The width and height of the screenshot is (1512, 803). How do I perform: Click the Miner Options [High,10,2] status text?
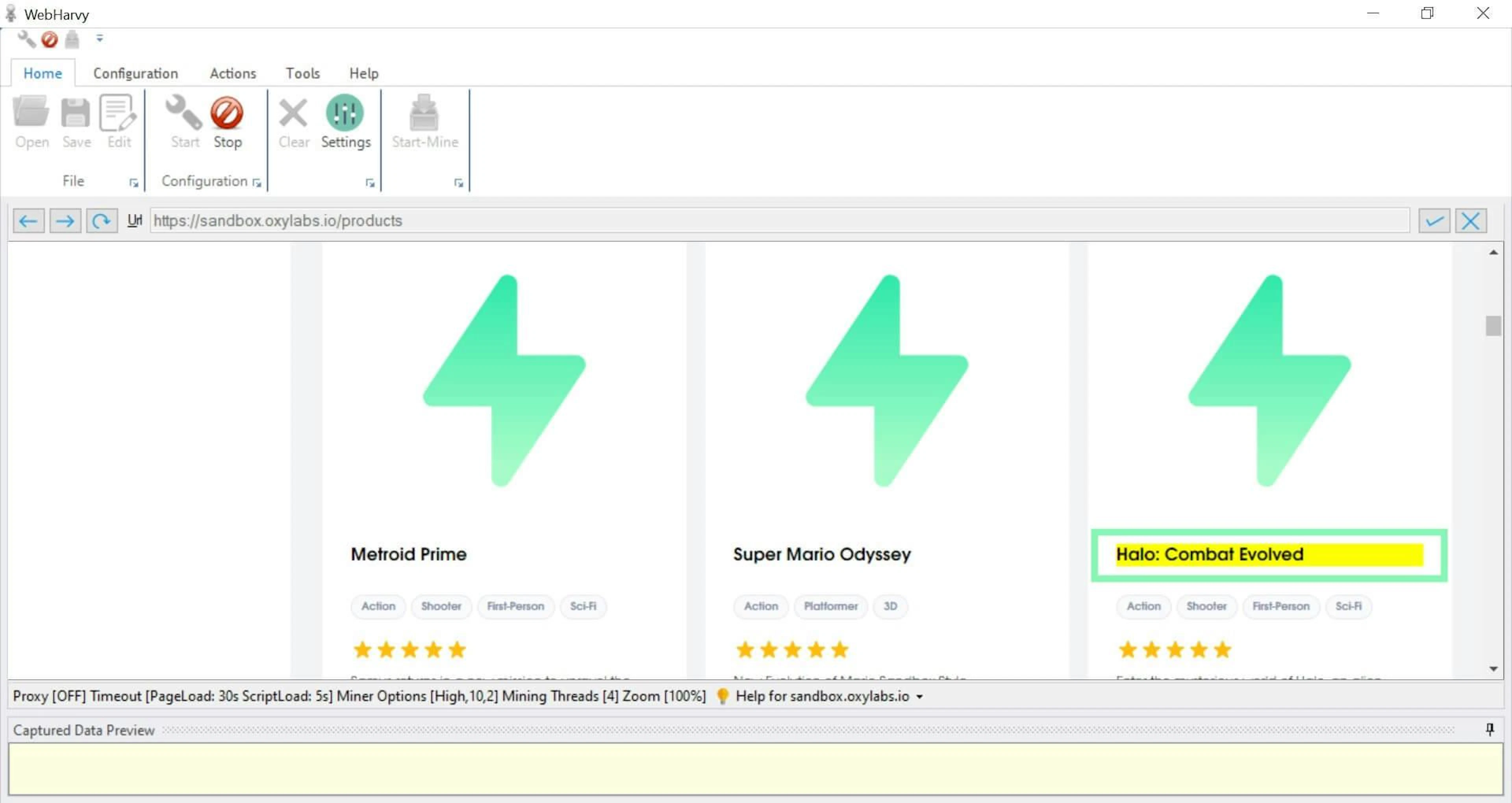click(417, 696)
